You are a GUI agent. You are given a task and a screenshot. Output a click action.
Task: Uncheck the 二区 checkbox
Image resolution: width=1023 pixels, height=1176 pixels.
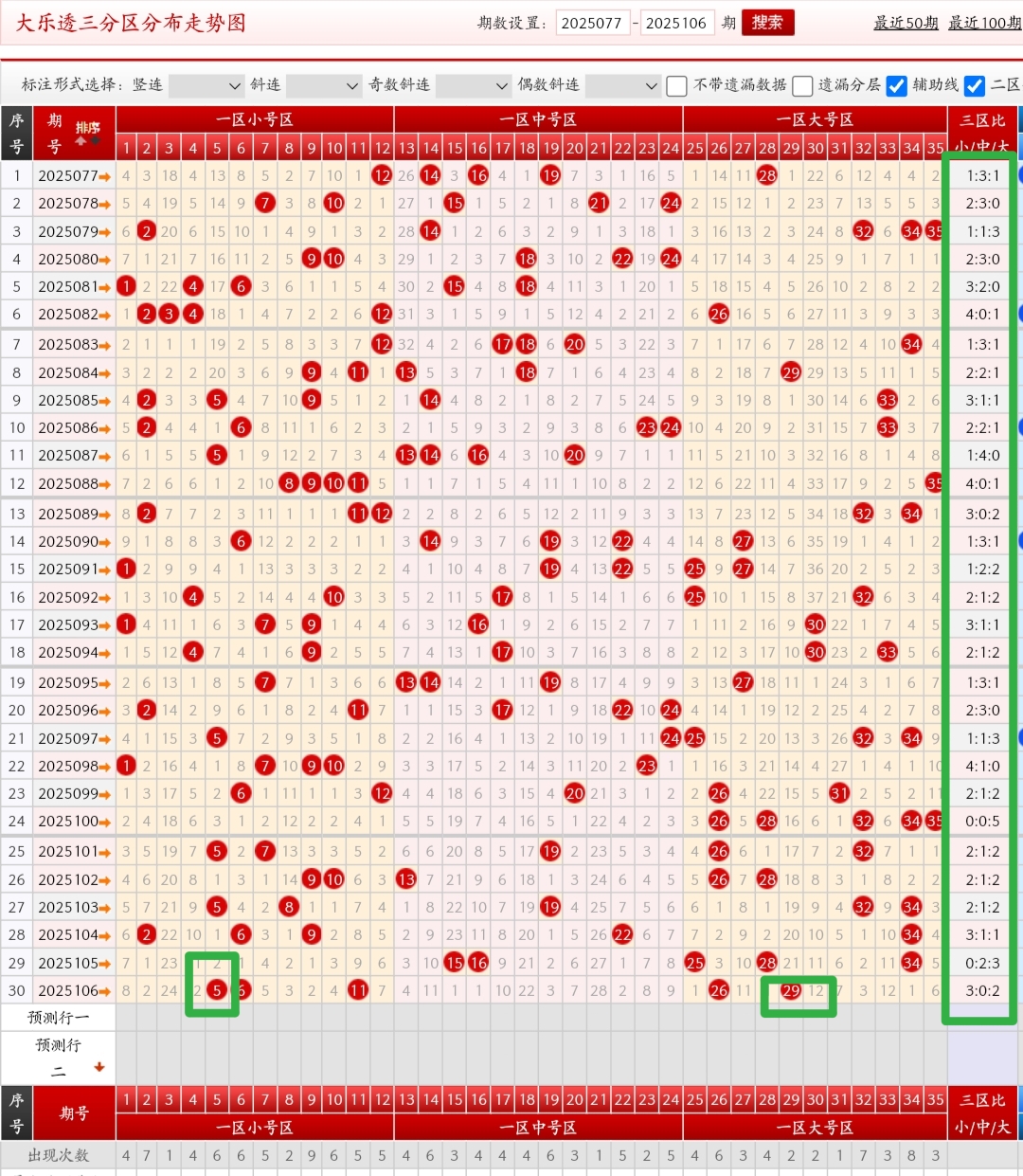coord(974,86)
